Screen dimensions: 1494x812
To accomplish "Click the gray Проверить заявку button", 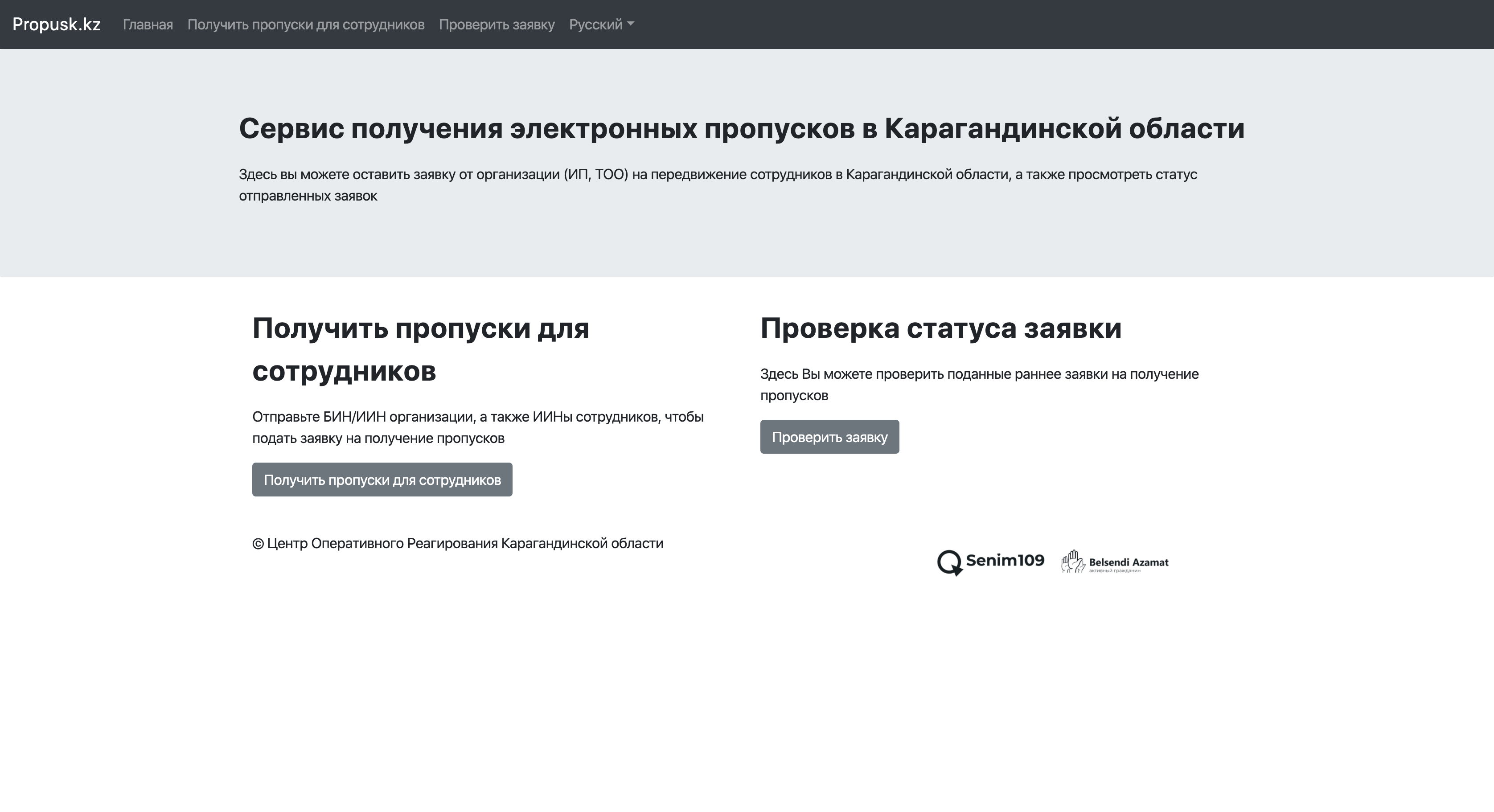I will tap(829, 437).
